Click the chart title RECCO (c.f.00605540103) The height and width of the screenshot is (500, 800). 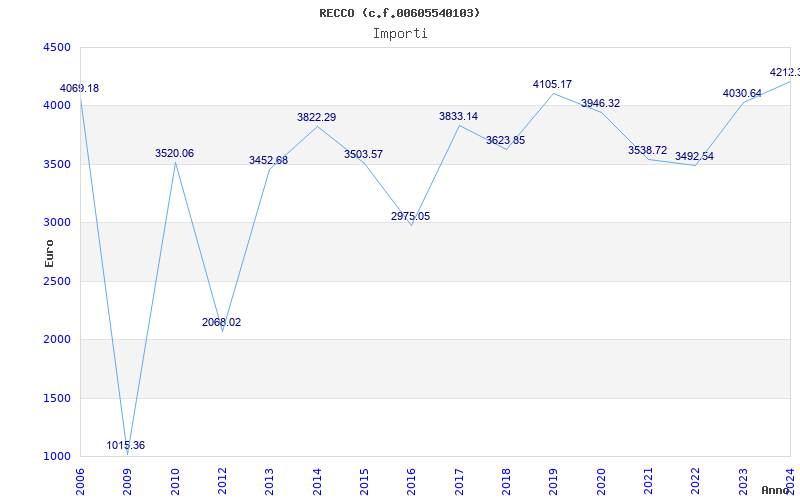[400, 13]
